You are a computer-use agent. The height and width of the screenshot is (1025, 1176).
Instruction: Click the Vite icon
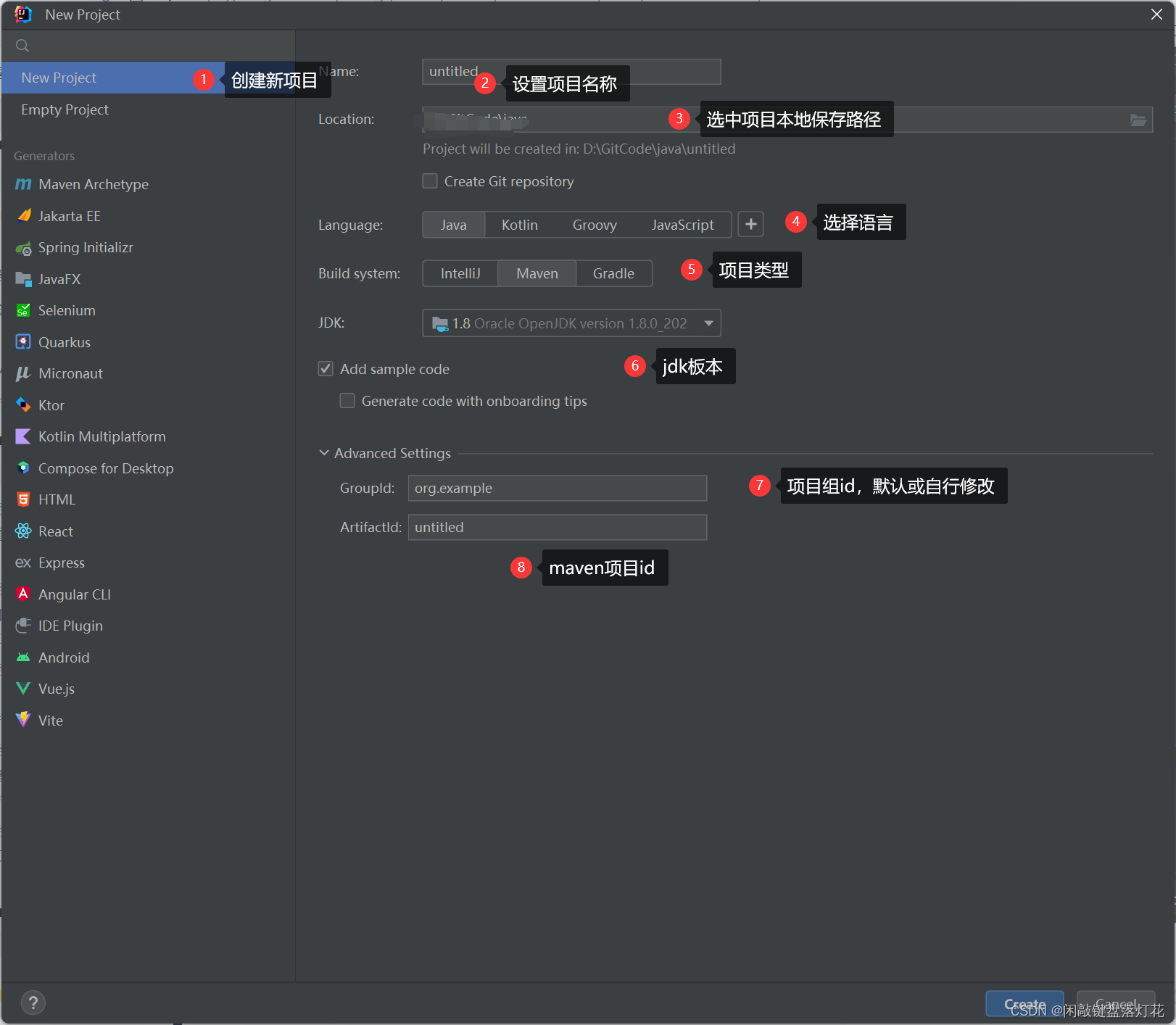tap(23, 720)
